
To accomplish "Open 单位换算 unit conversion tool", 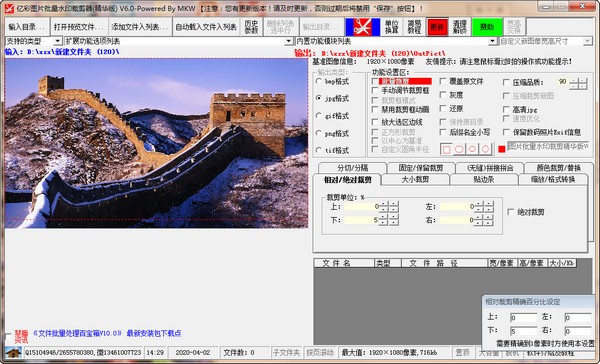I will (x=391, y=27).
